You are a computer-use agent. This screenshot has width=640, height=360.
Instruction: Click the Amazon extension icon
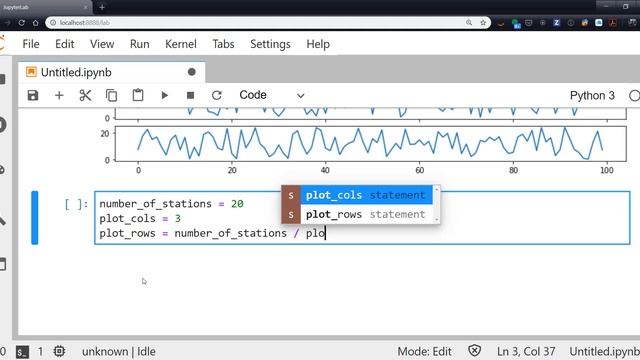pyautogui.click(x=501, y=23)
